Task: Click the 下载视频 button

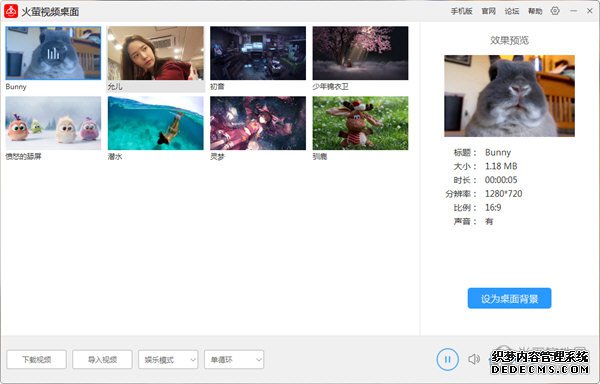Action: [x=36, y=360]
